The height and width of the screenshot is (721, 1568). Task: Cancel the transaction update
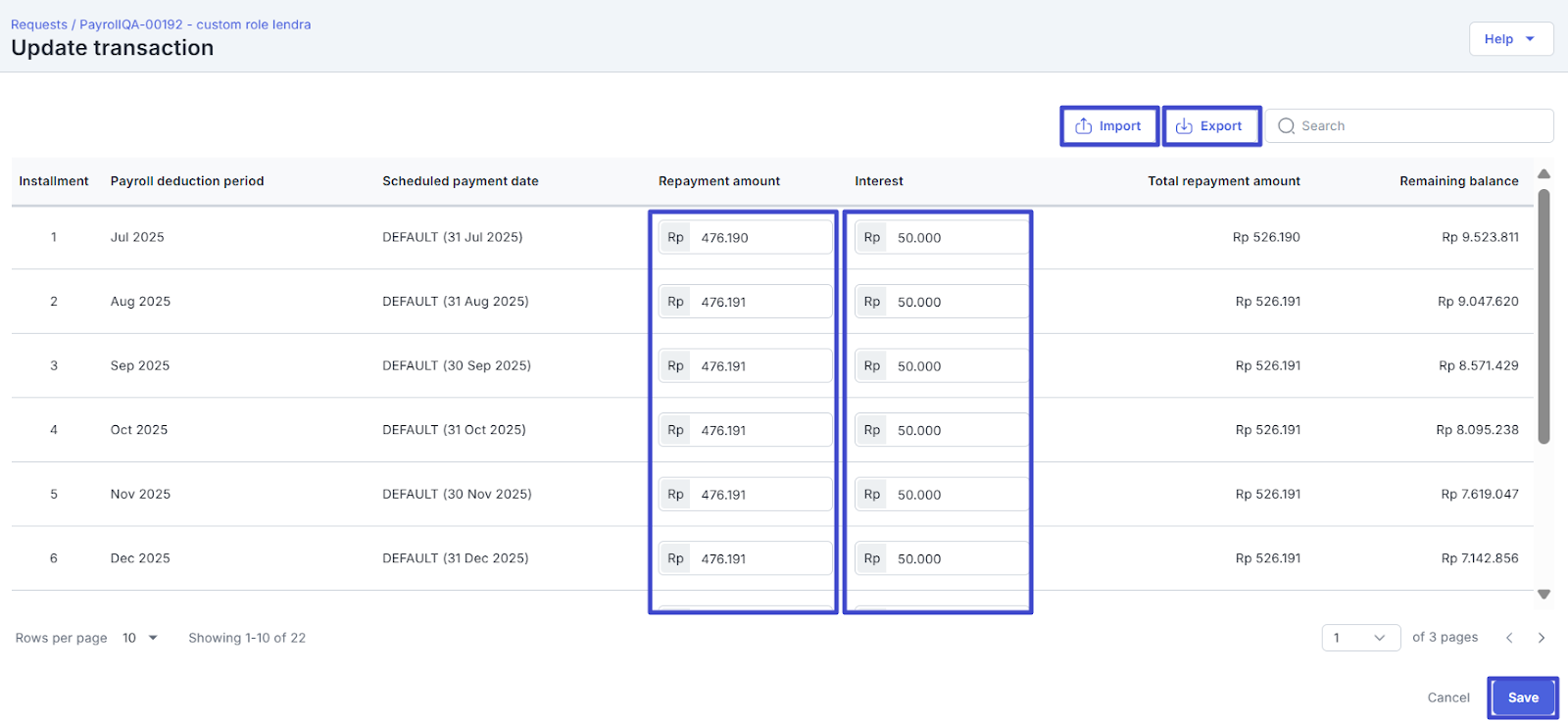(x=1447, y=697)
